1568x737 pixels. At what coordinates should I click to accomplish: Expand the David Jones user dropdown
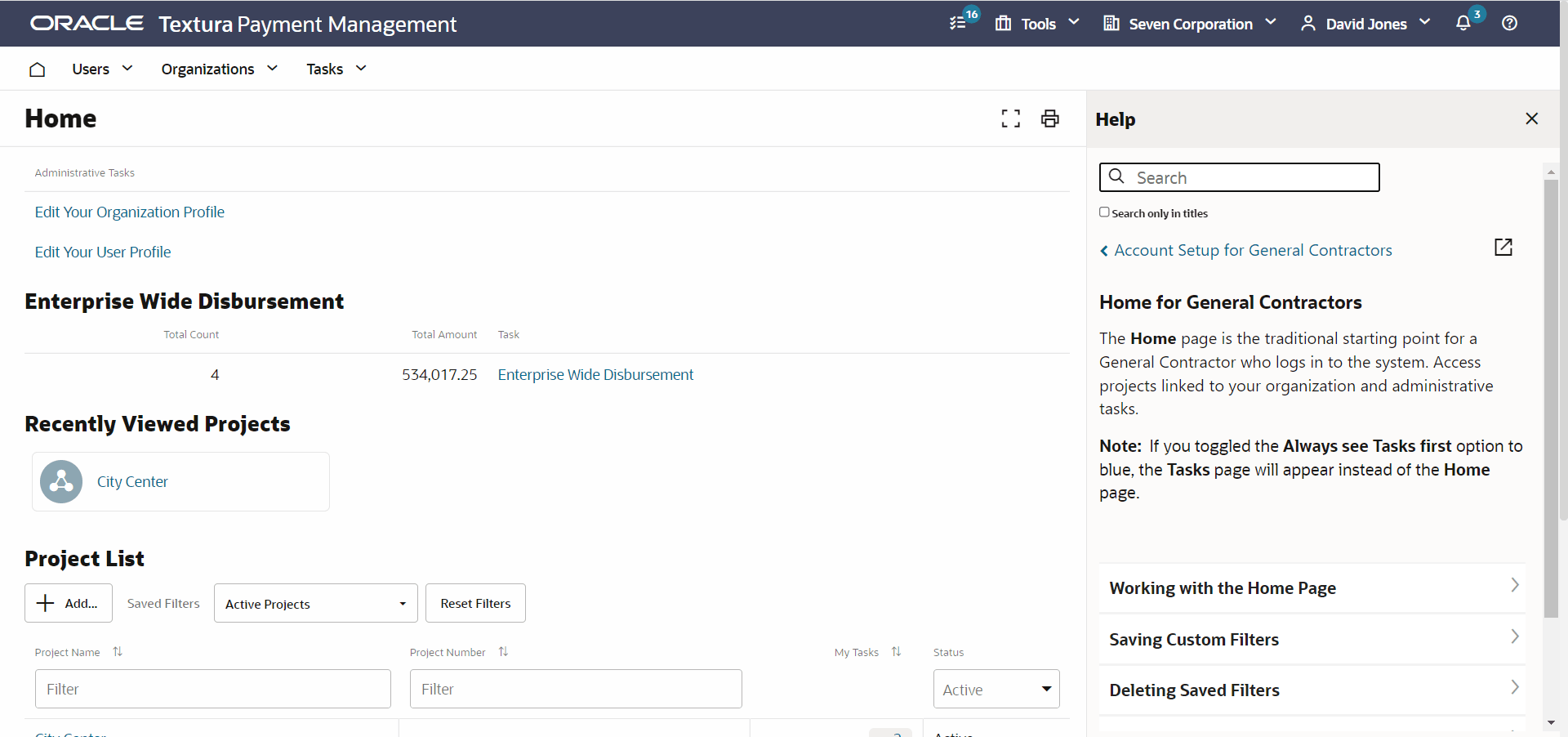click(x=1425, y=22)
